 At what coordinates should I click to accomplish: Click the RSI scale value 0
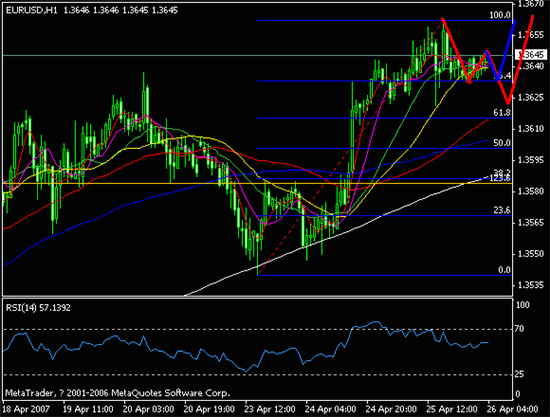click(x=518, y=395)
